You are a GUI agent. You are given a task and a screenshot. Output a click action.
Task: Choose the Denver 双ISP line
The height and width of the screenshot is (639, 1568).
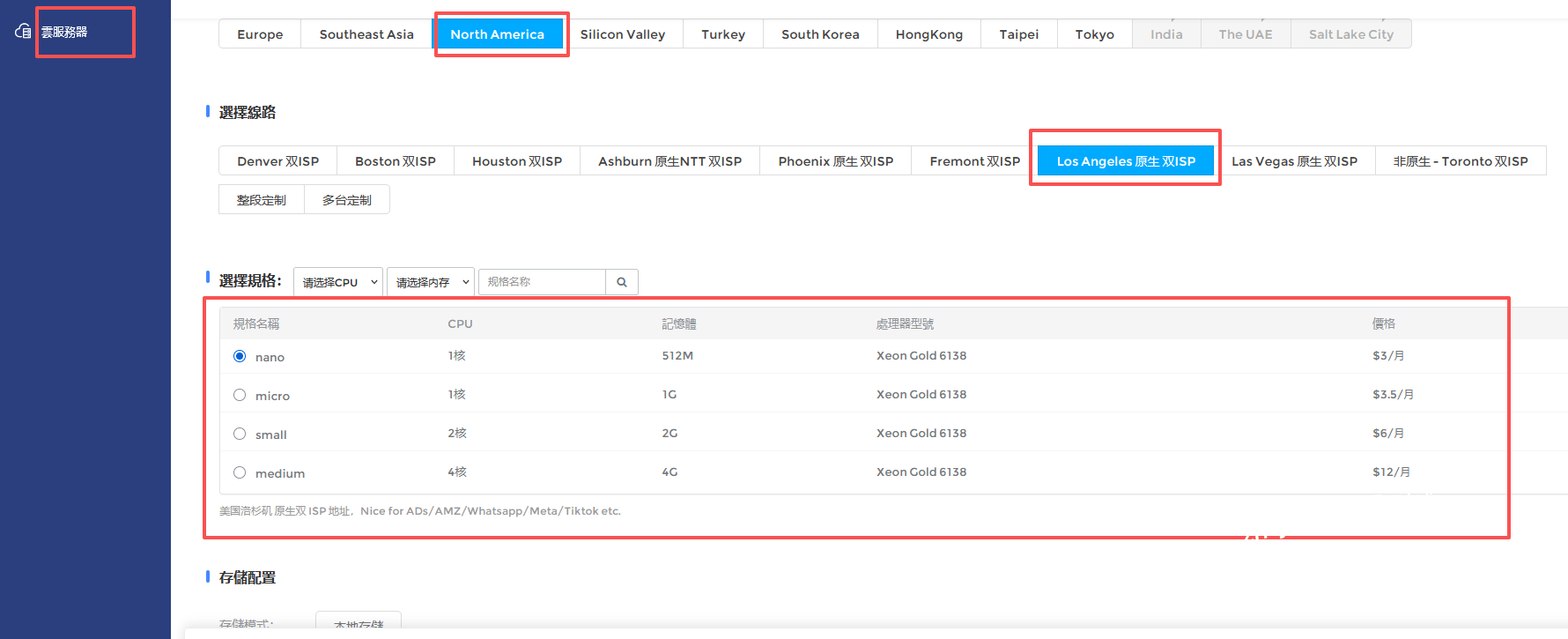click(x=278, y=161)
